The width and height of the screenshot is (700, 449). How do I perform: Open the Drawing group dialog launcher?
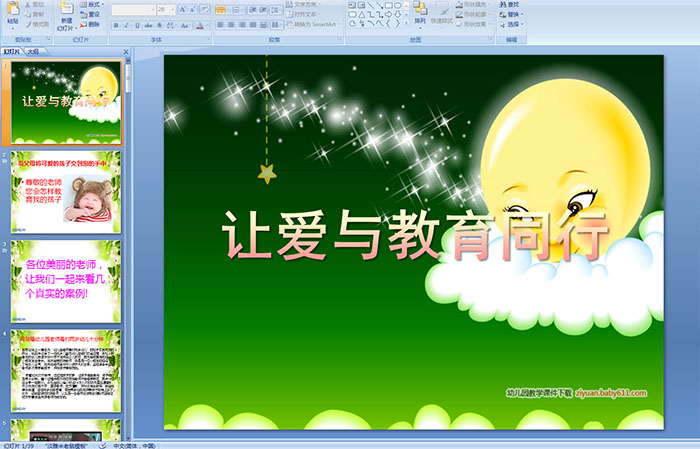[x=491, y=40]
